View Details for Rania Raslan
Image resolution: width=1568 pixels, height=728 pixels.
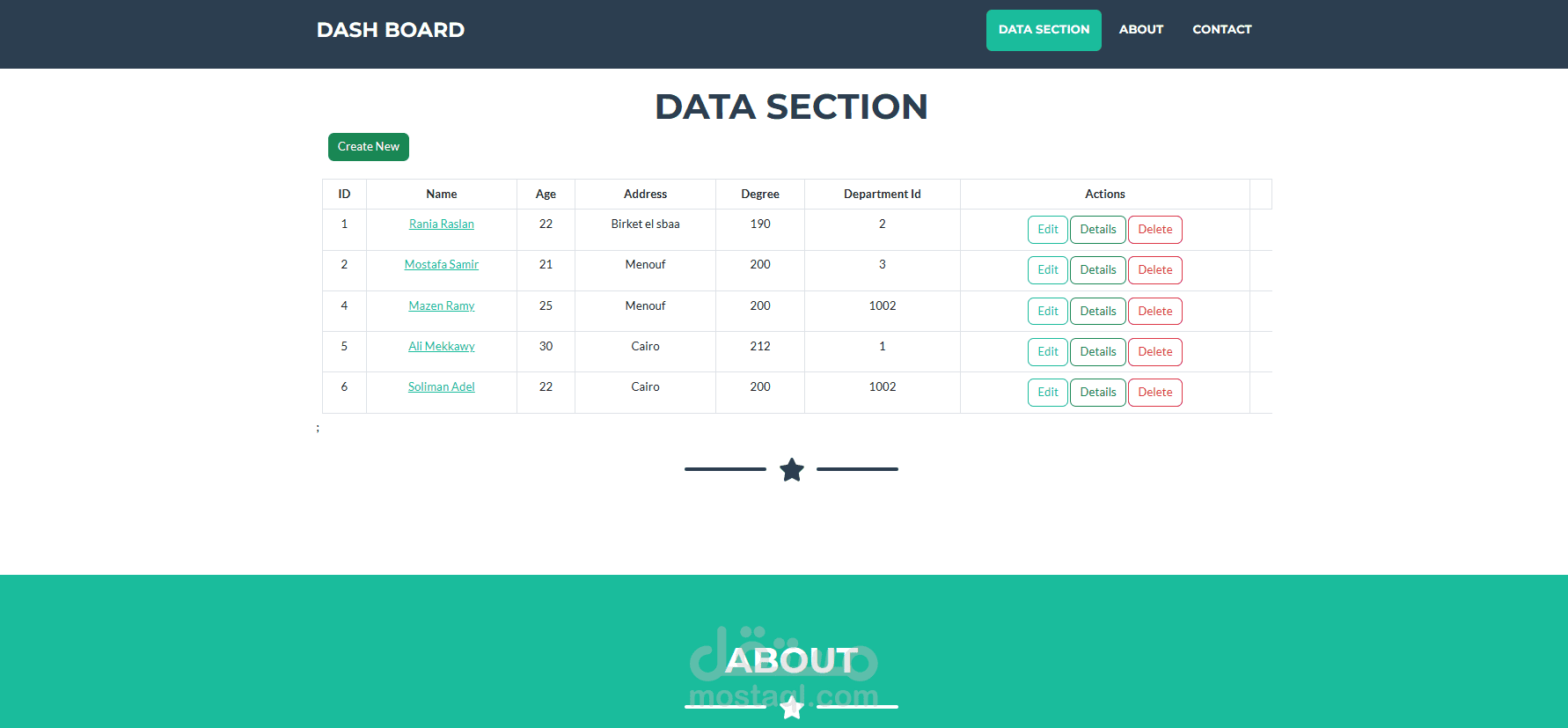[x=1098, y=230]
